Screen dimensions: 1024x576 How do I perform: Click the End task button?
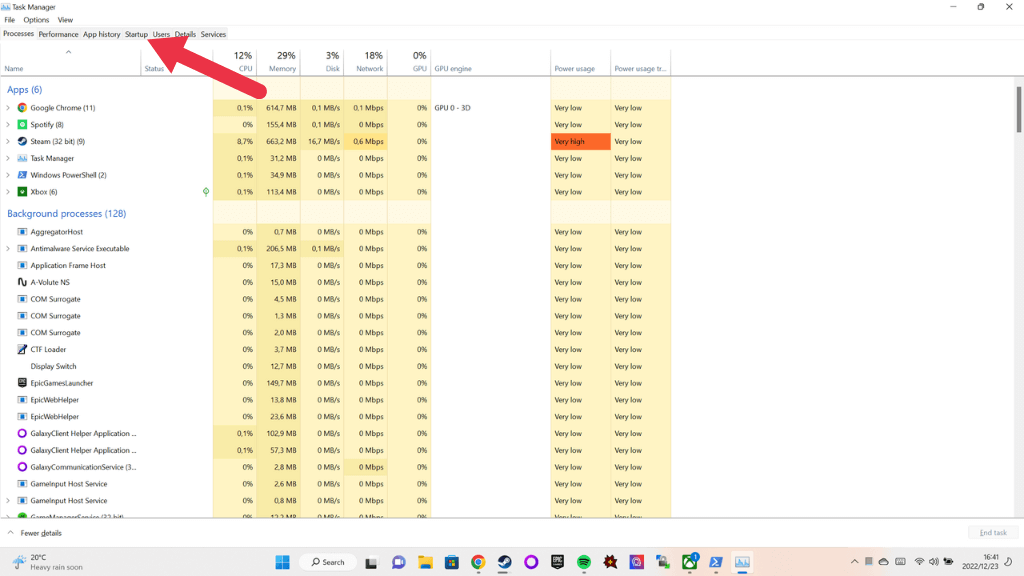(993, 533)
